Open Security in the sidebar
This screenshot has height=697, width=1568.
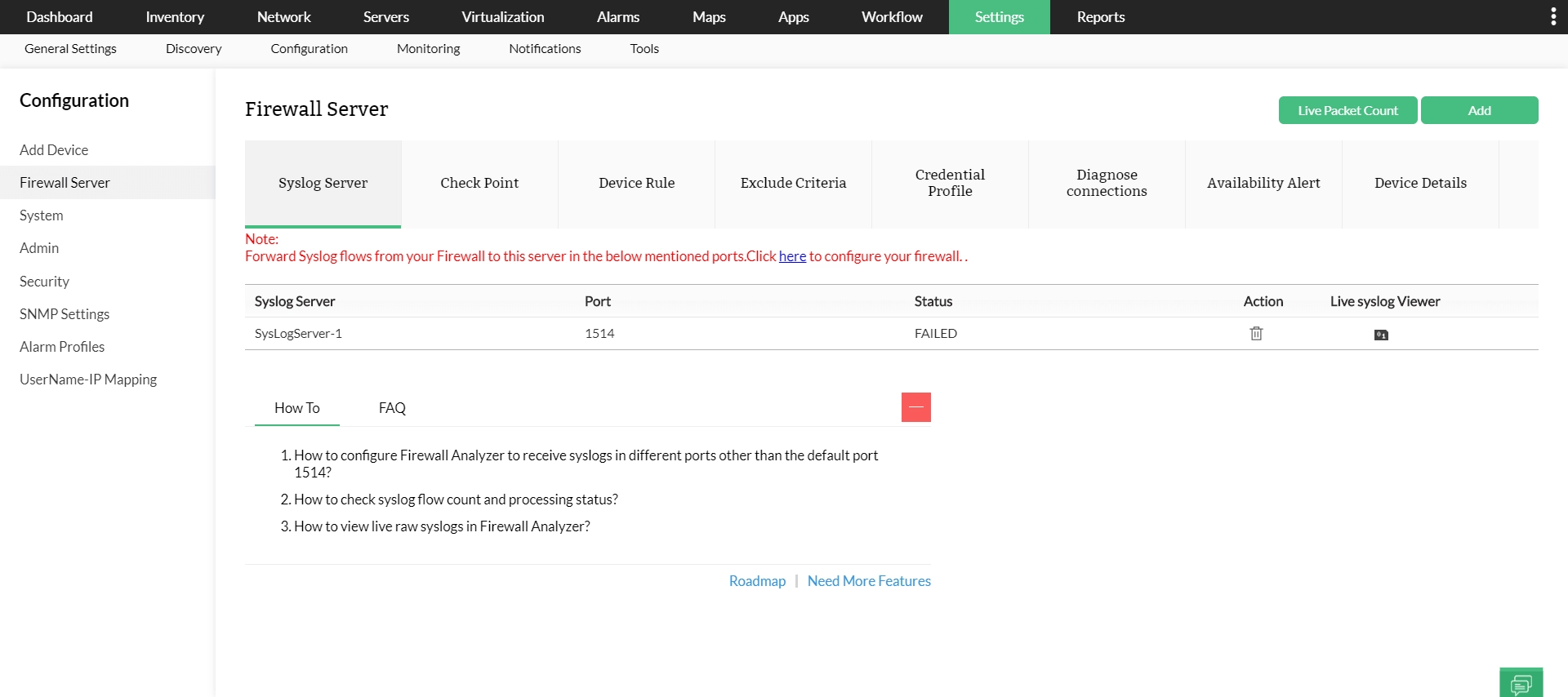(x=107, y=282)
